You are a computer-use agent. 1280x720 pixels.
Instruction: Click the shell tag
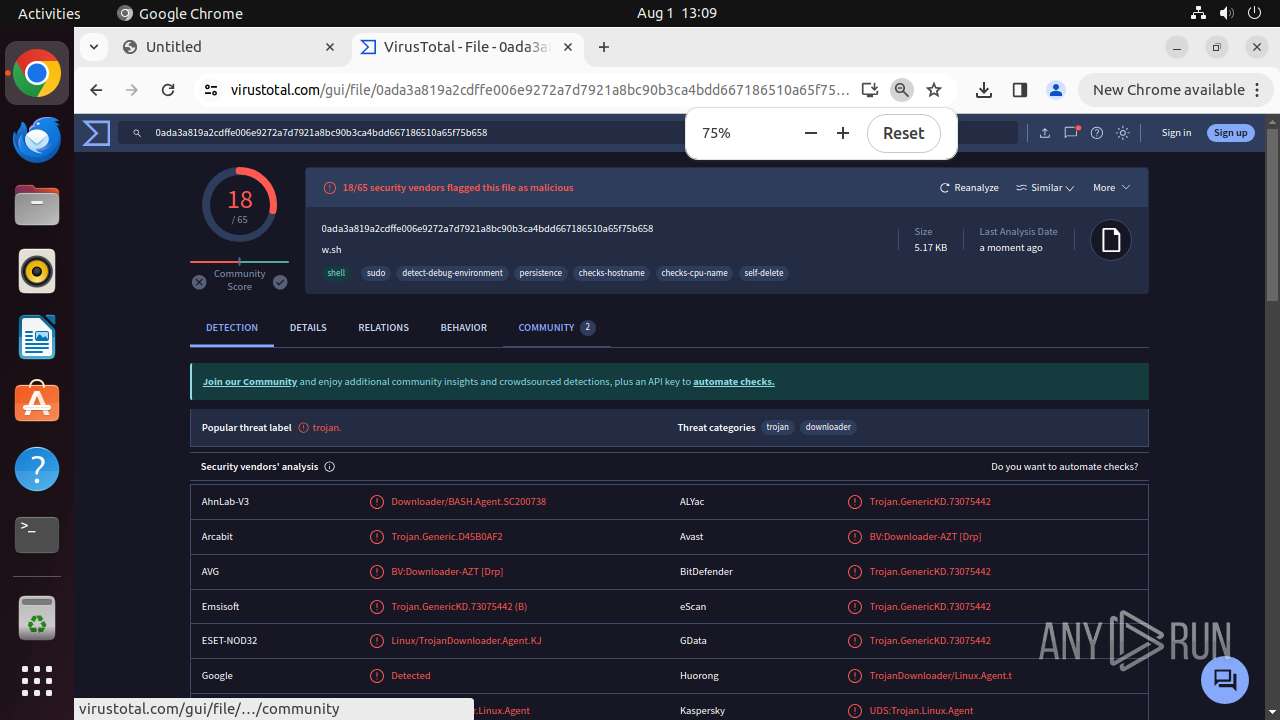pos(337,273)
